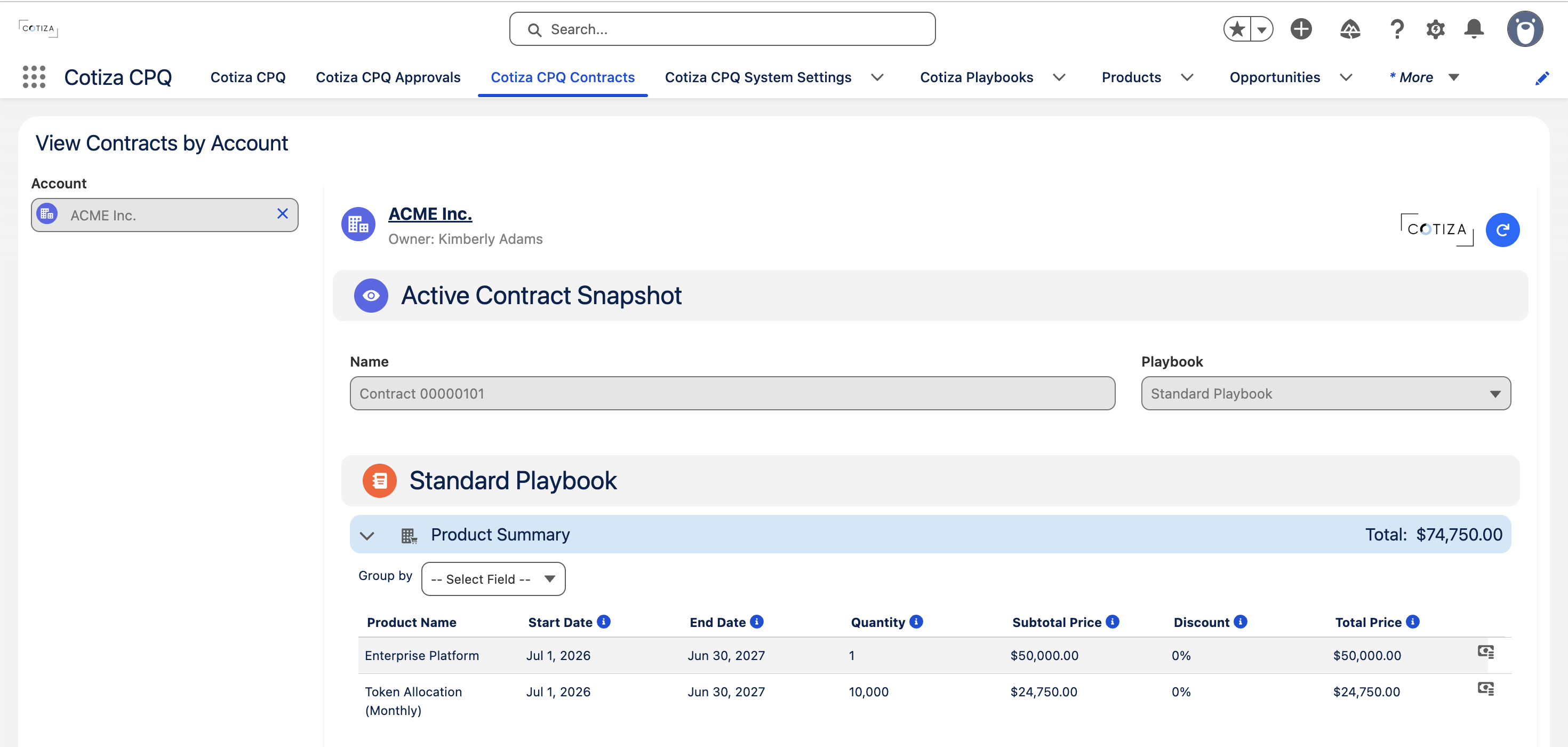
Task: Click Owner: Kimberly Adams text
Action: 465,239
